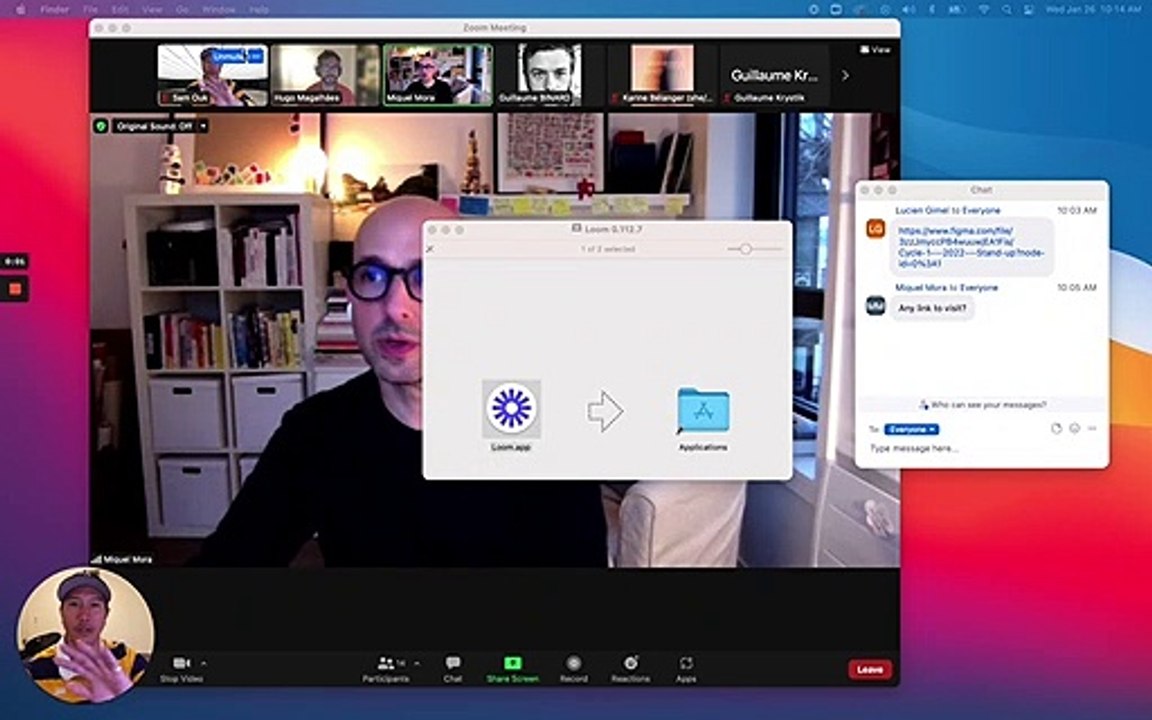This screenshot has width=1152, height=720.
Task: Click the green encryption shield icon
Action: 101,126
